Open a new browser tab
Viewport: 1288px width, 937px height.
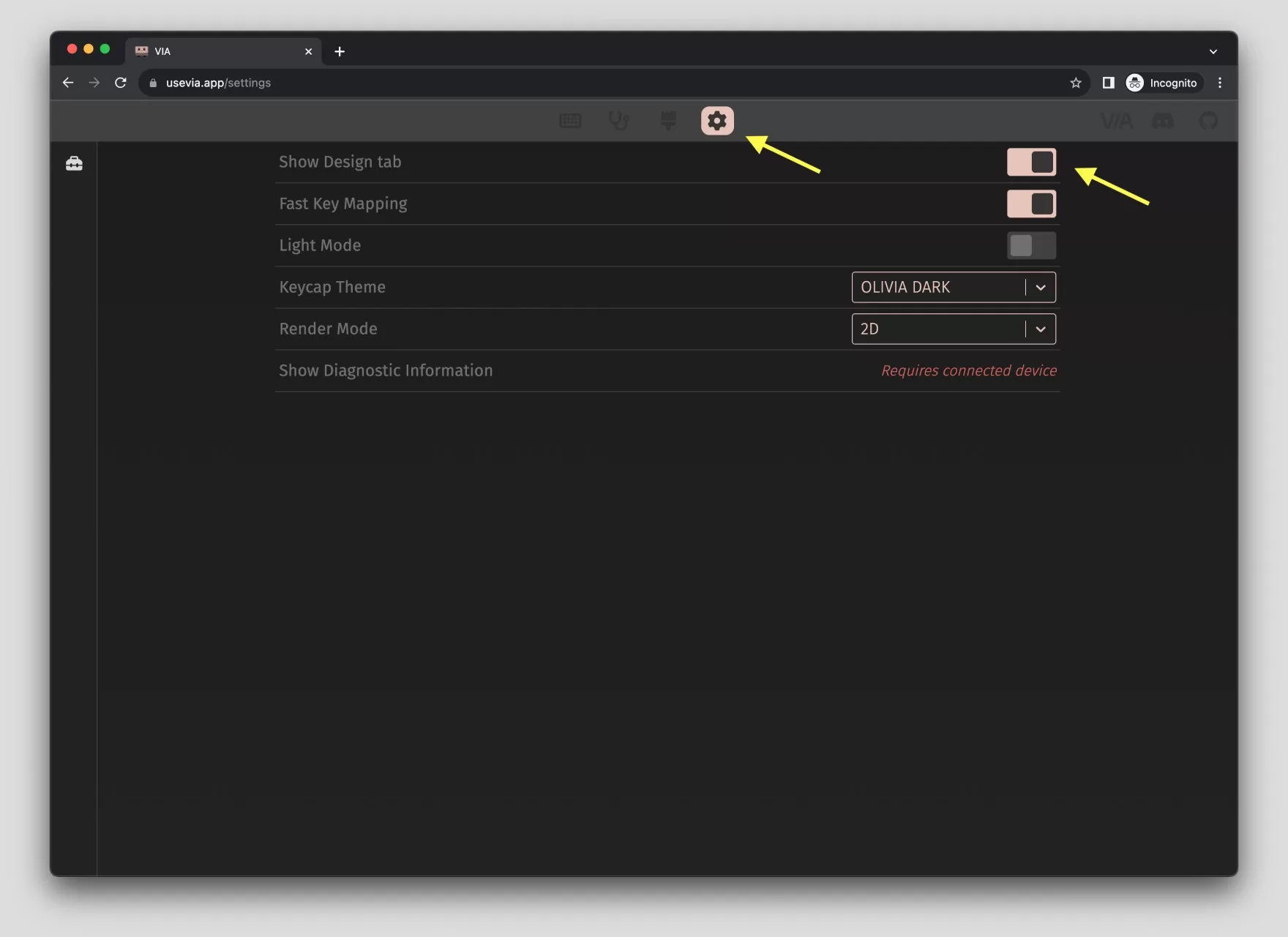click(340, 51)
